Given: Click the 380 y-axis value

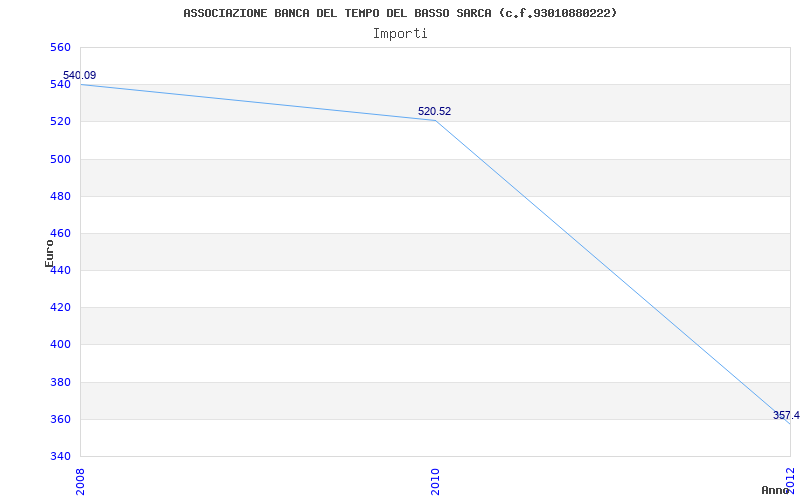Looking at the screenshot, I should tap(60, 382).
